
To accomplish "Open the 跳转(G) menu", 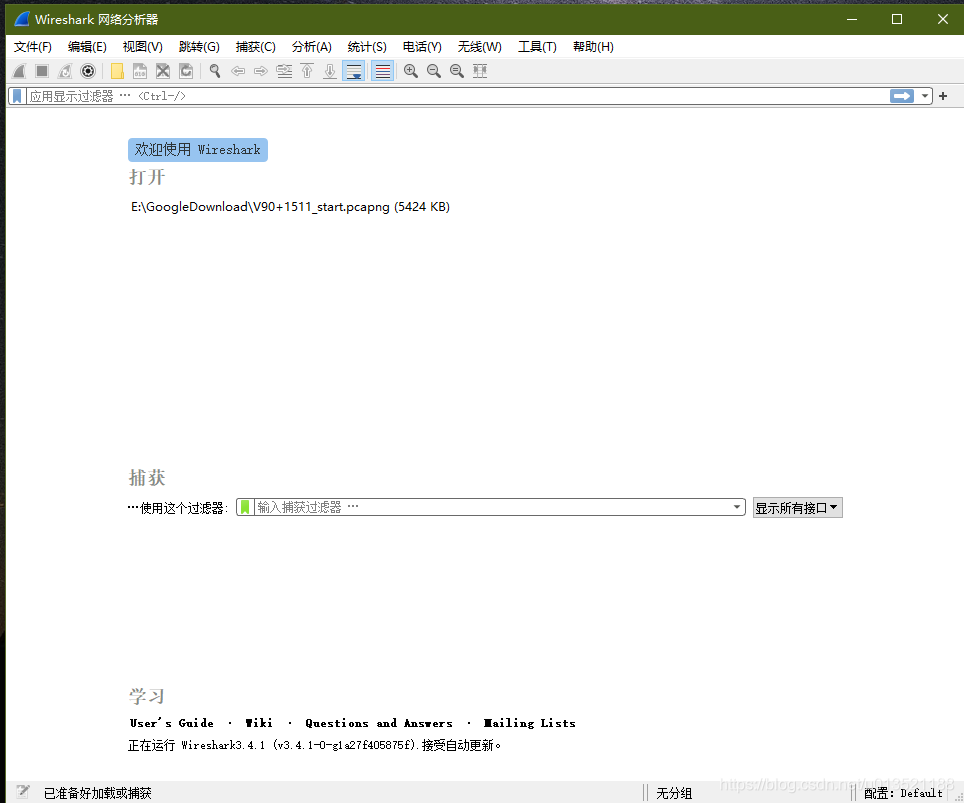I will click(199, 47).
